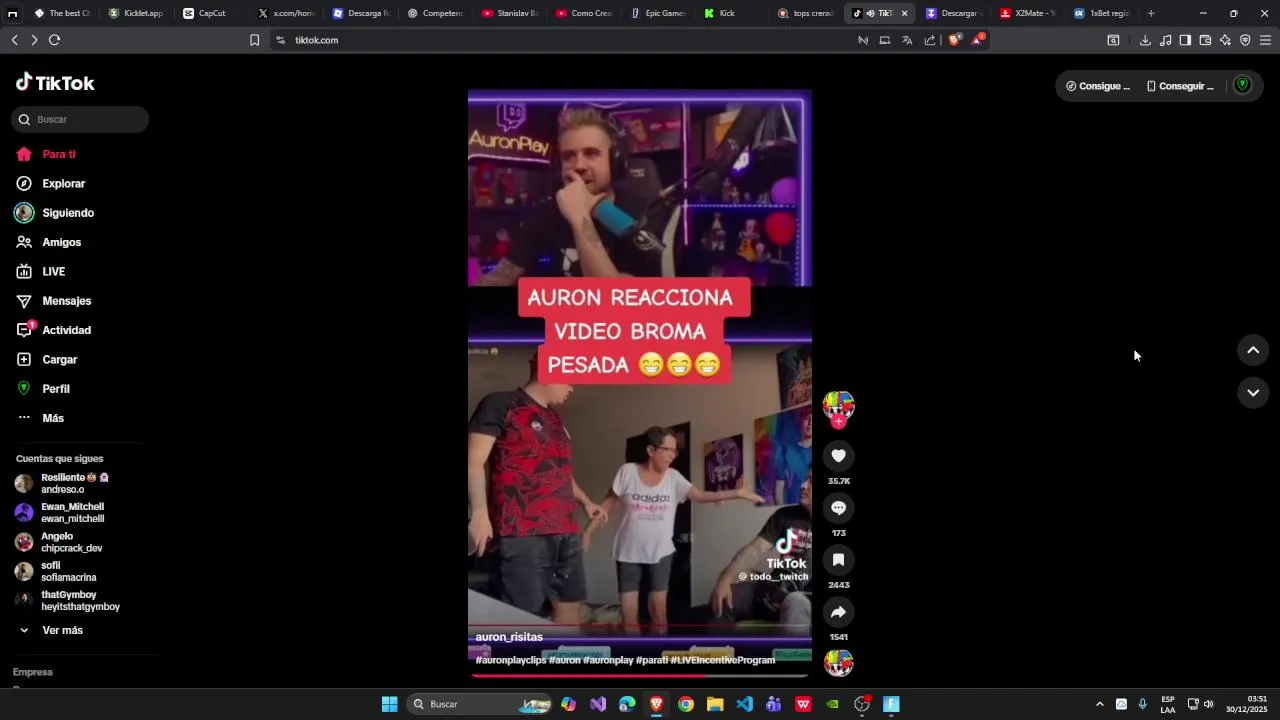1280x720 pixels.
Task: Open the Brave Wallet icon
Action: (x=1205, y=40)
